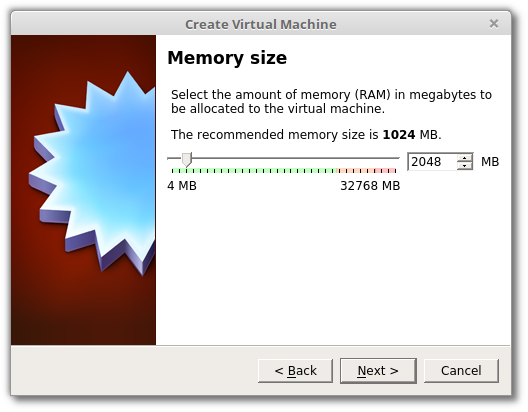This screenshot has height=412, width=528.
Task: Increase memory with the spinbox up arrow
Action: click(464, 158)
